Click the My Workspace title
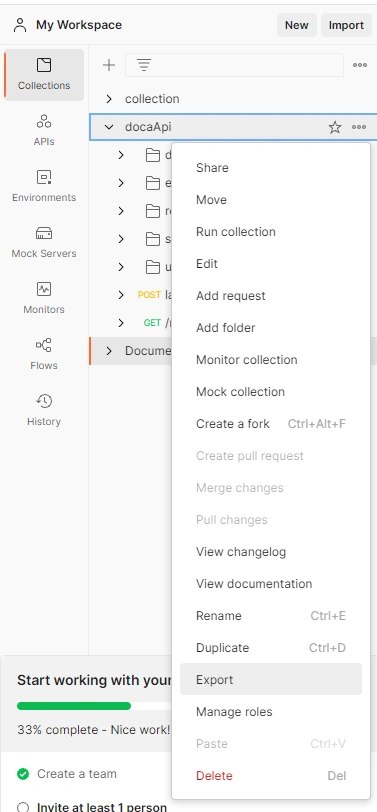This screenshot has width=377, height=812. [79, 25]
